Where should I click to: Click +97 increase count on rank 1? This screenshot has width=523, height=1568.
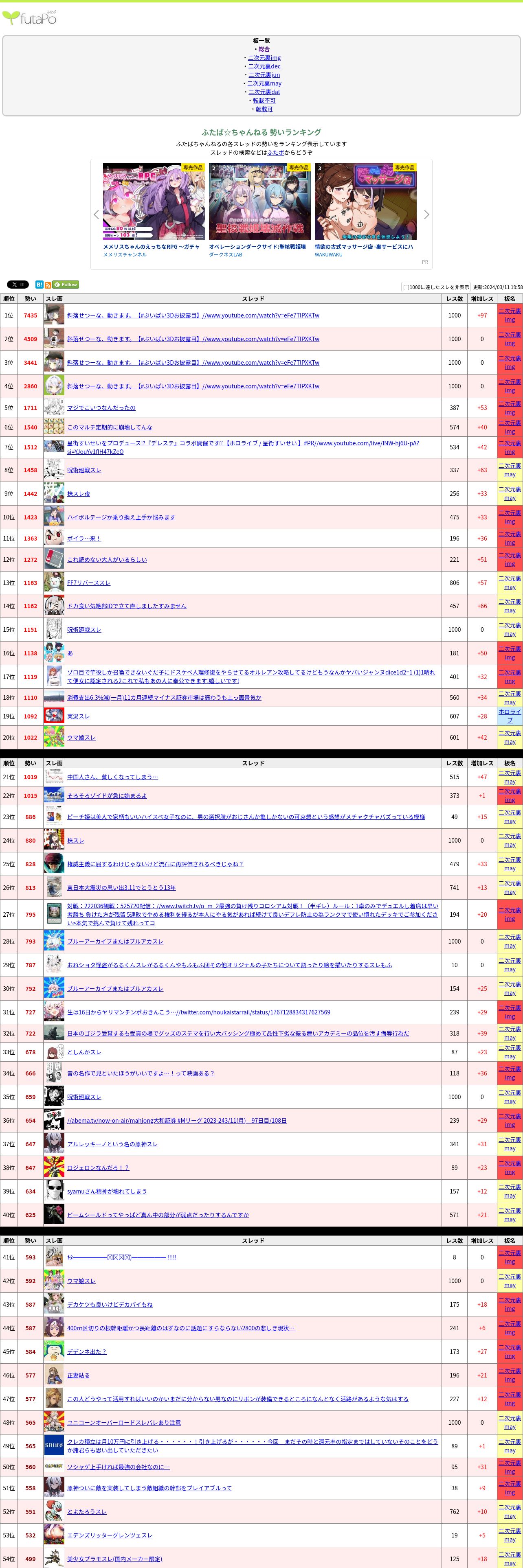482,315
